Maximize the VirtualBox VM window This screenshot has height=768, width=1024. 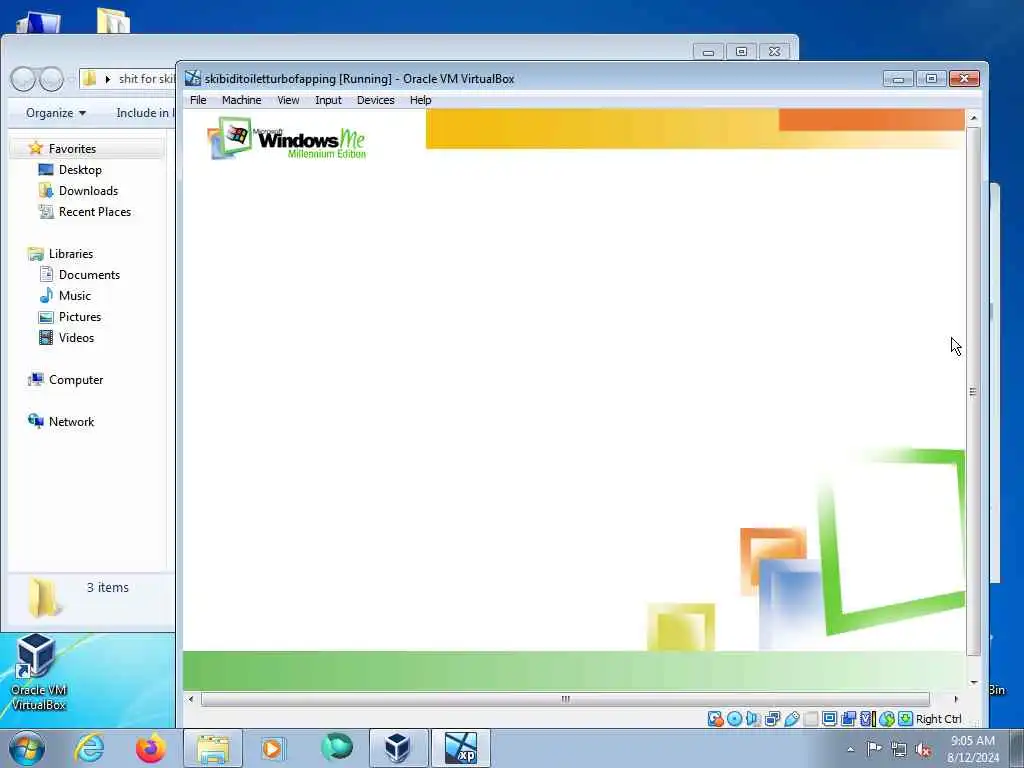[x=931, y=79]
